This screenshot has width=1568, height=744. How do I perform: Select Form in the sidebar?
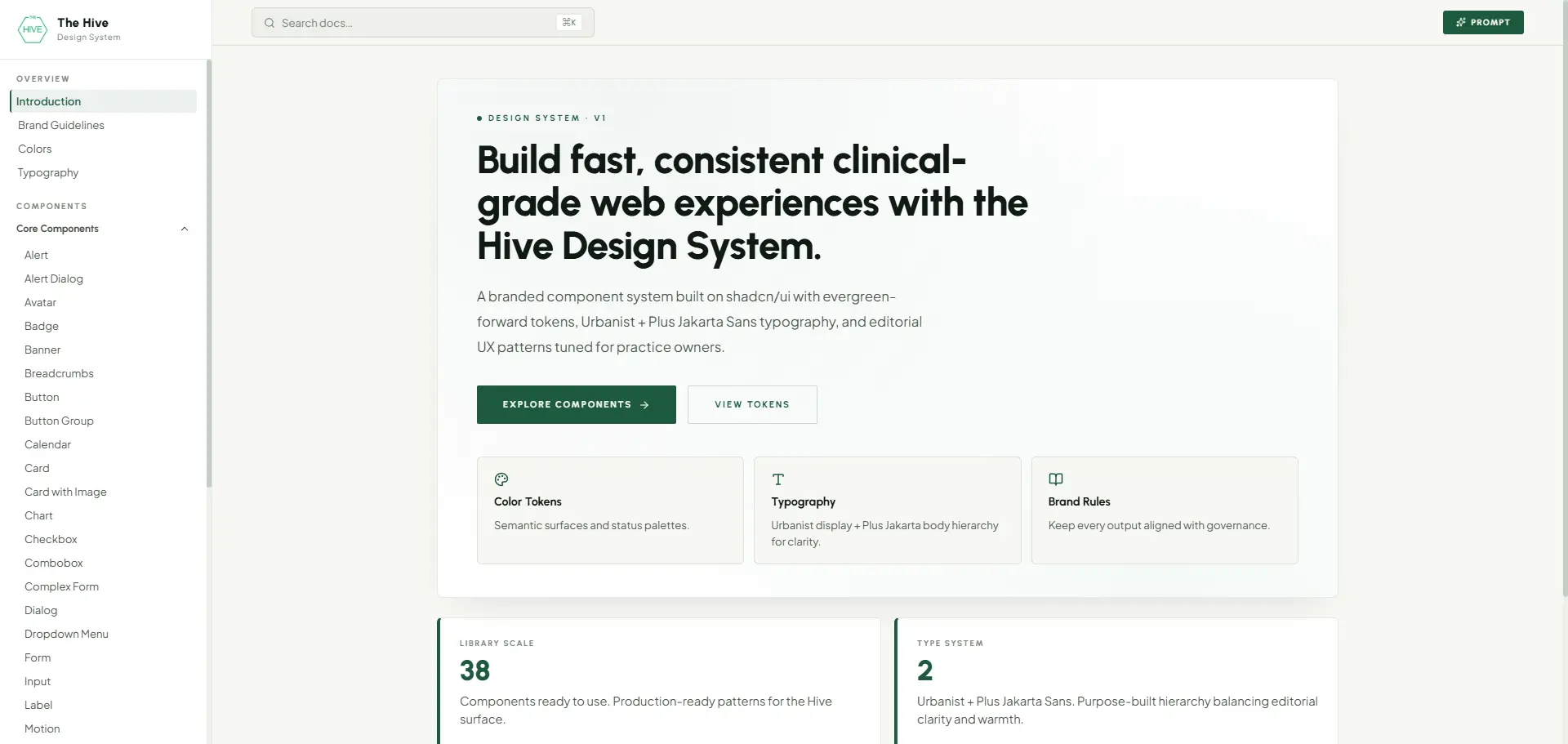[x=38, y=657]
